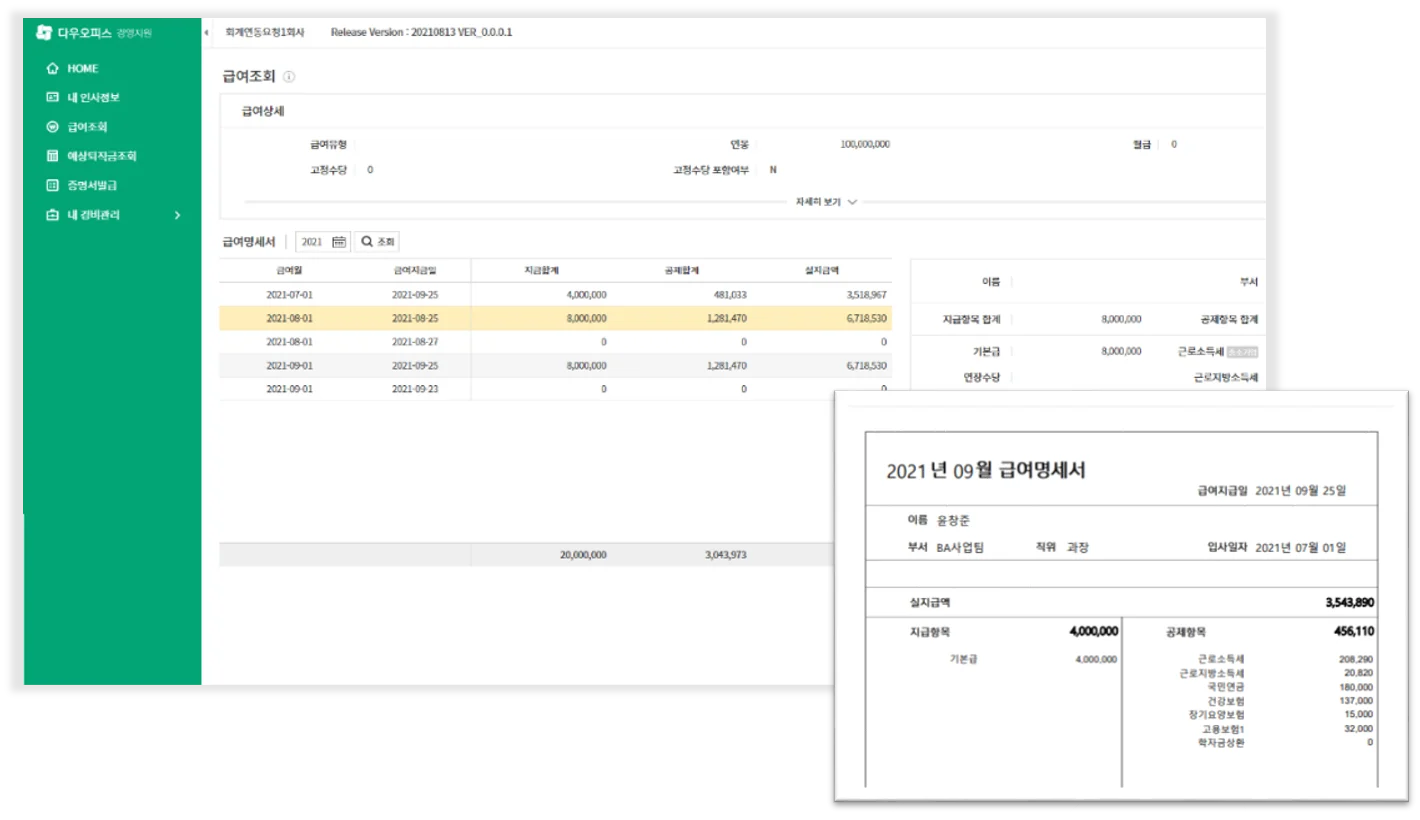This screenshot has height=820, width=1420.
Task: Click the 연봉 value 100,000,000
Action: [865, 145]
